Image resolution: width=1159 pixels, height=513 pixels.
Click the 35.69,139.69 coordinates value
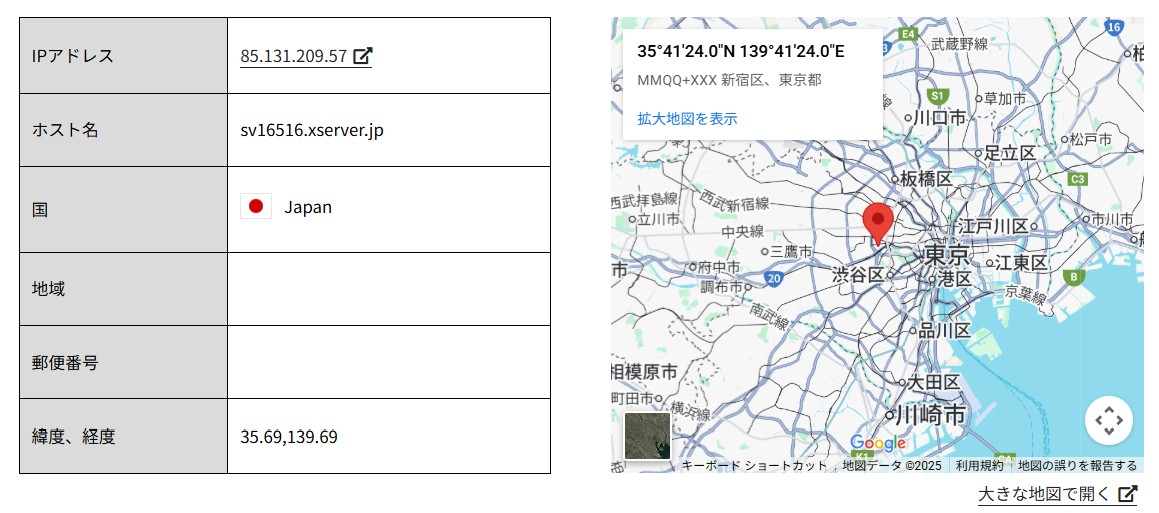pos(288,436)
